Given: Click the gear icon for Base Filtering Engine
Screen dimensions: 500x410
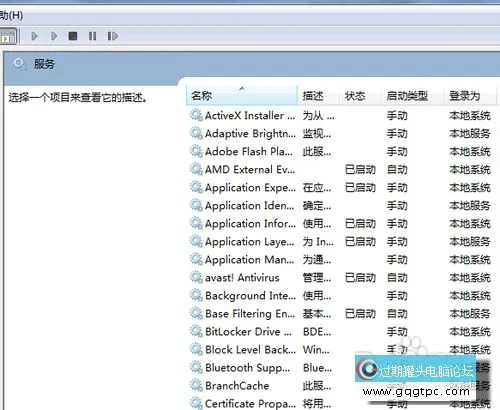Looking at the screenshot, I should tap(196, 313).
